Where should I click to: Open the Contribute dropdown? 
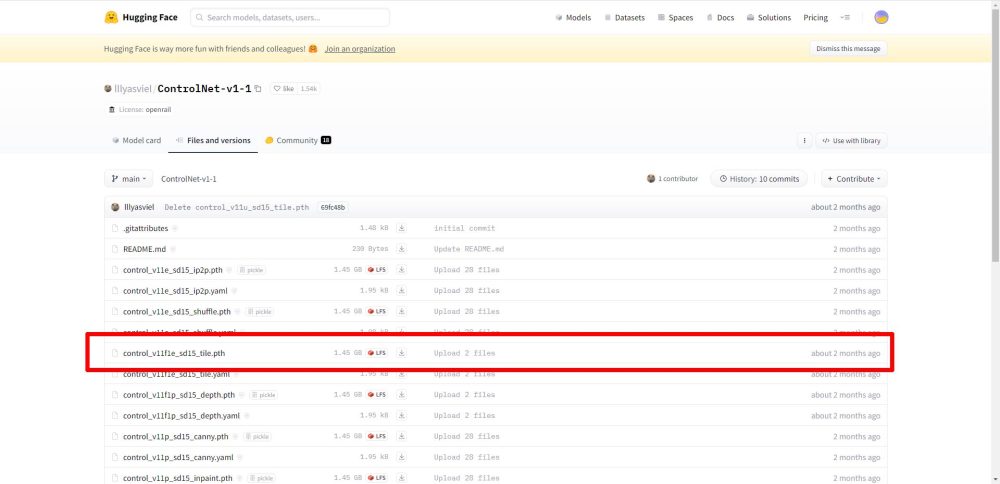point(854,179)
